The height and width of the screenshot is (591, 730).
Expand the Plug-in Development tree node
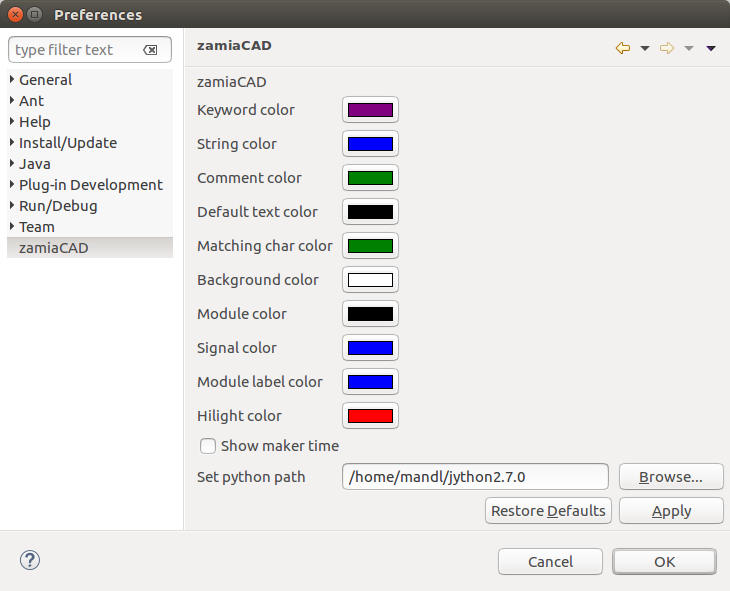[12, 184]
